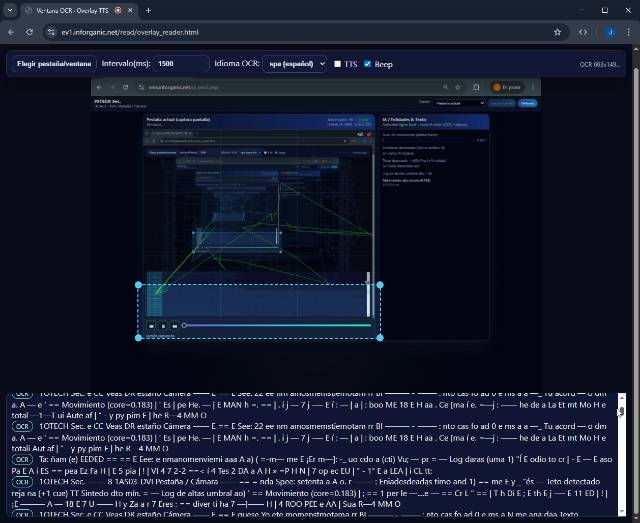
Task: Open a new browser tab with plus
Action: 148,10
